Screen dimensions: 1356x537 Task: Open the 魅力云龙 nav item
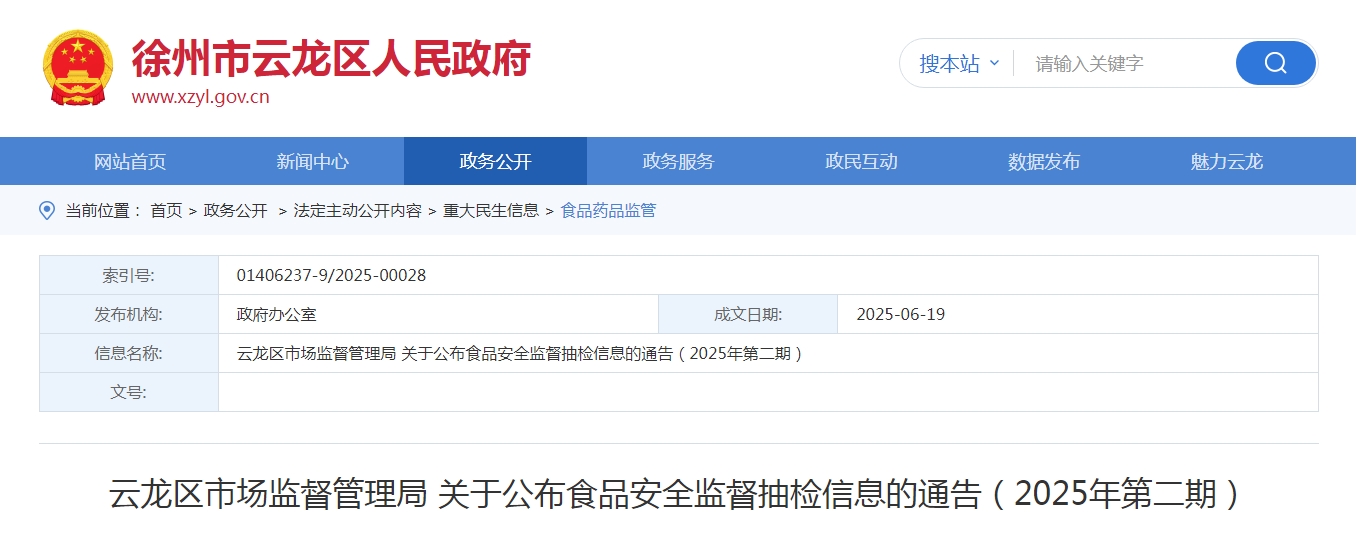(1227, 161)
